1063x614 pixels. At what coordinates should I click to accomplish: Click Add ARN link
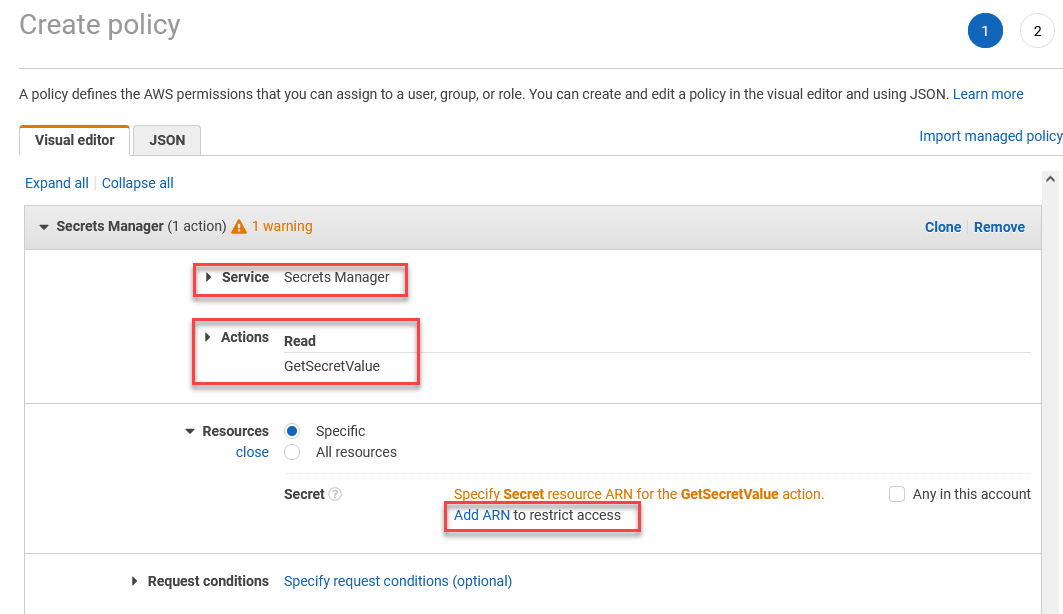pos(481,515)
